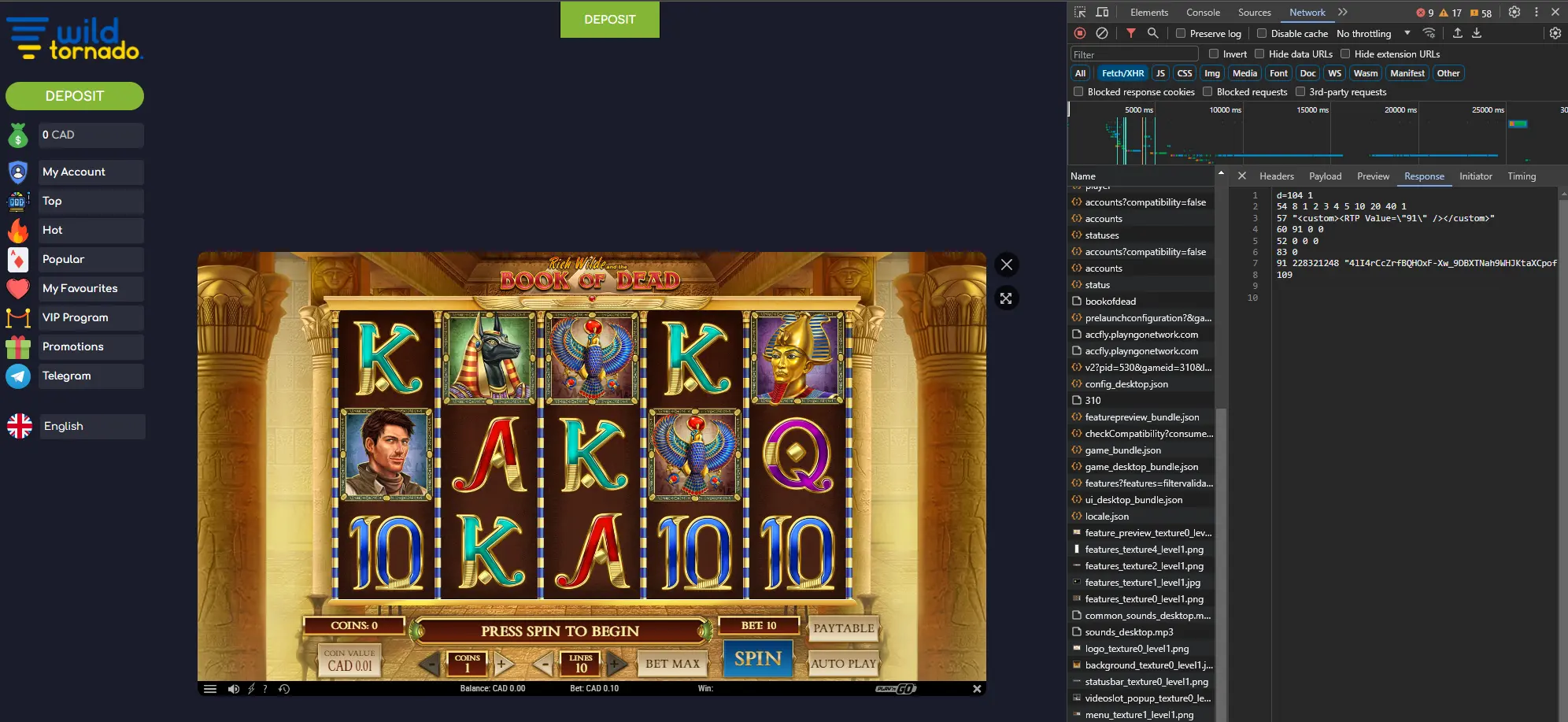The image size is (1568, 722).
Task: Filter requests by WS type
Action: pyautogui.click(x=1334, y=73)
